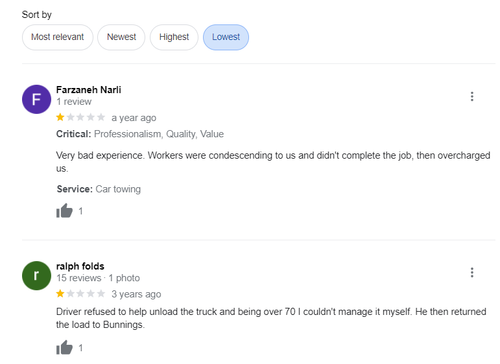
Task: Like ralph folds' review with thumbs up
Action: click(64, 347)
